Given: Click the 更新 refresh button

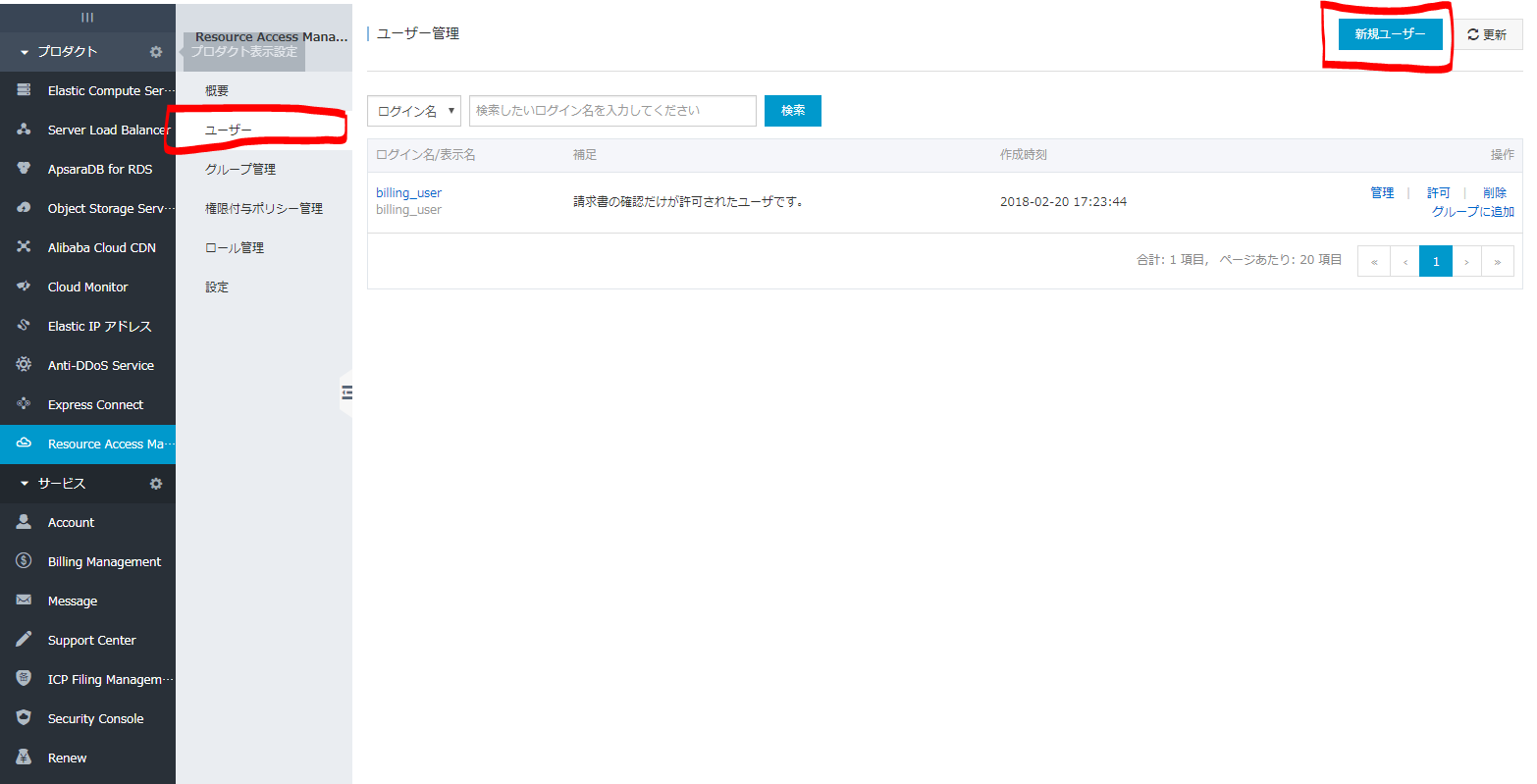Looking at the screenshot, I should 1487,34.
